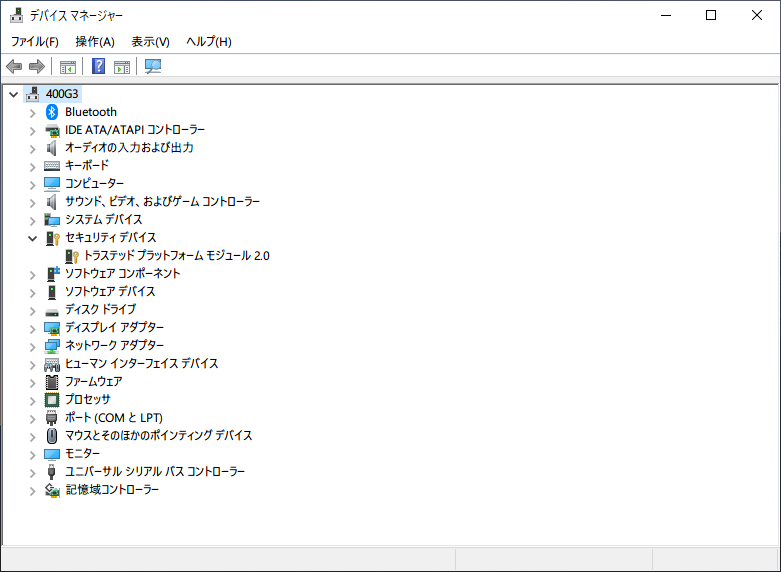Screen dimensions: 781x572
Task: Click the computer icon beside 400G3
Action: tap(32, 94)
